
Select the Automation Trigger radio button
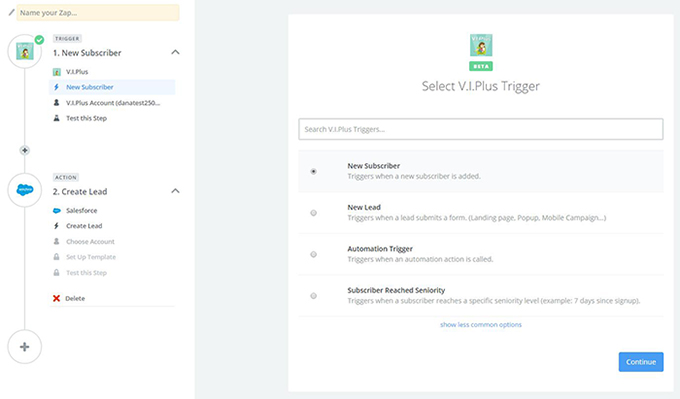tap(314, 255)
